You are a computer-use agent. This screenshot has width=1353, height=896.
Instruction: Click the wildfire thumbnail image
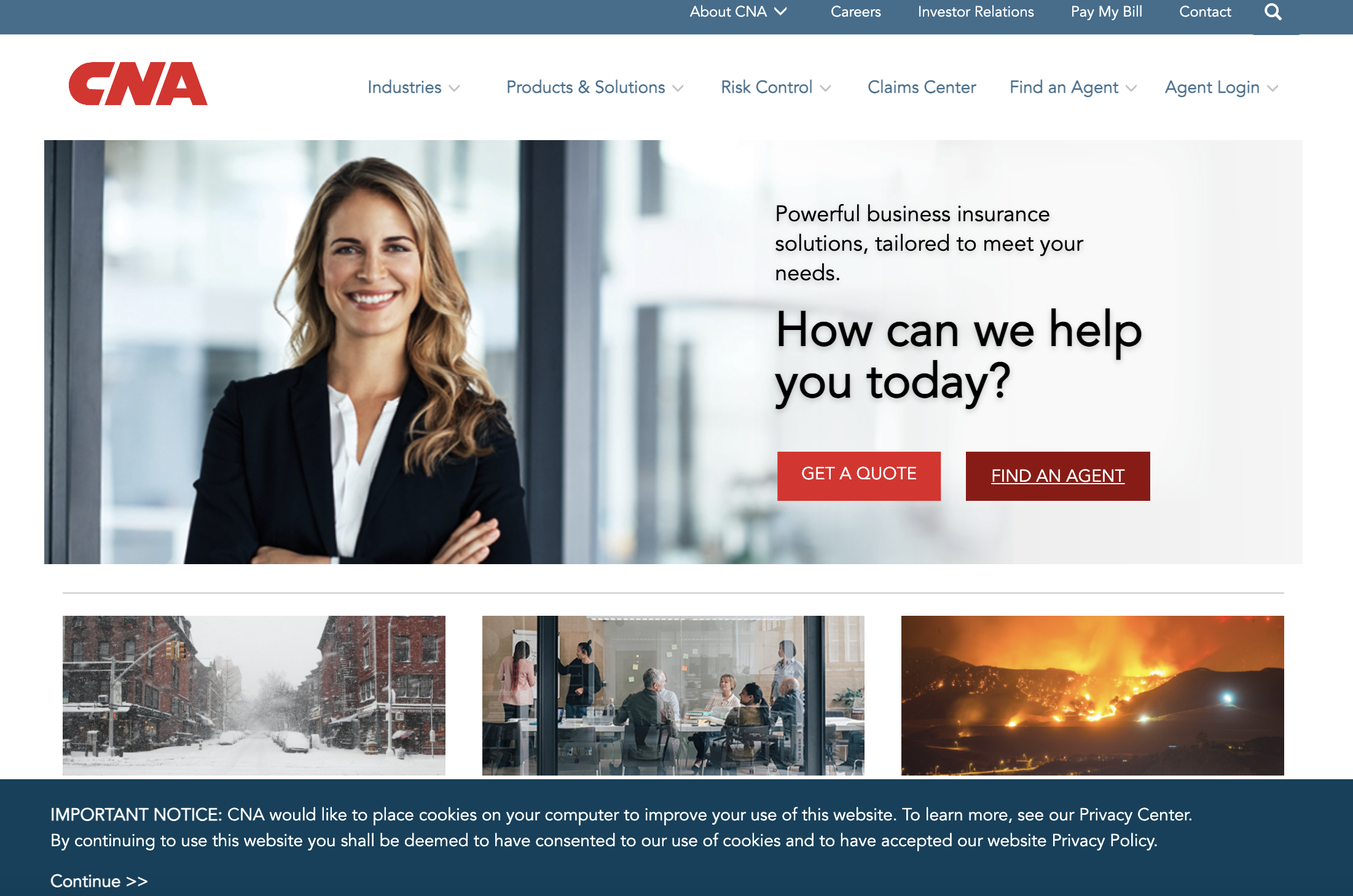coord(1092,694)
